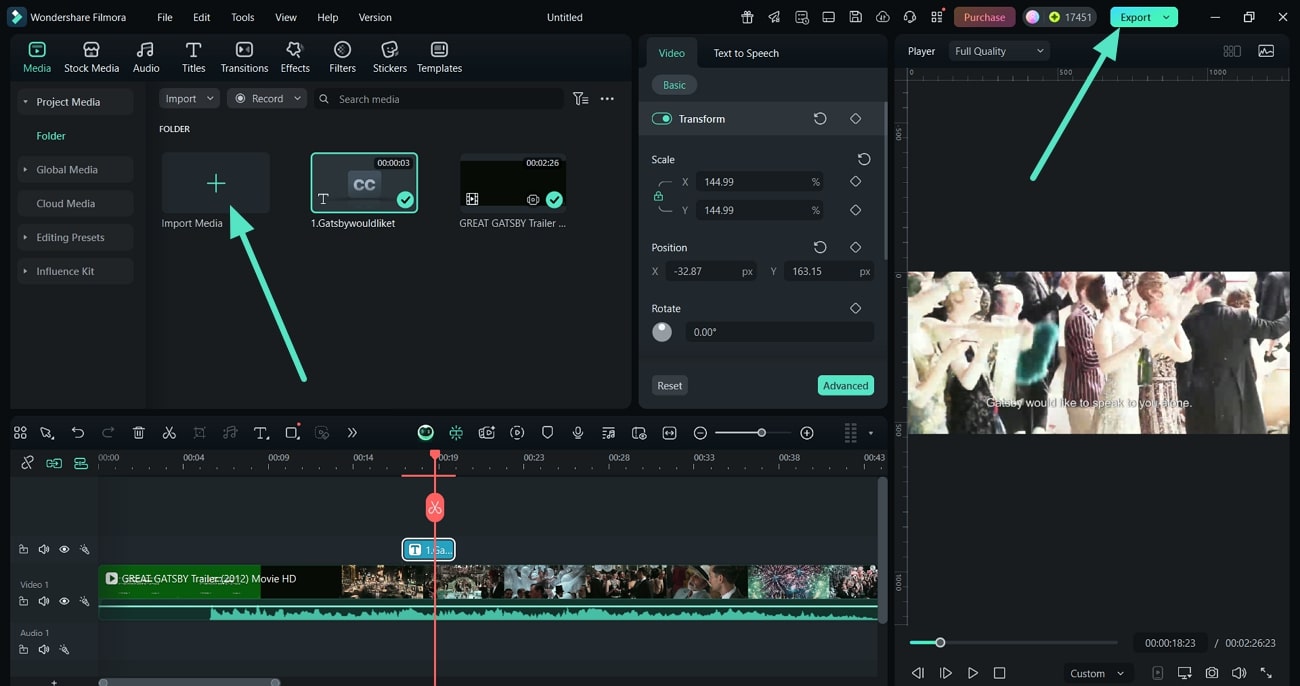Switch to the Text to Speech tab
The height and width of the screenshot is (686, 1300).
click(x=746, y=53)
